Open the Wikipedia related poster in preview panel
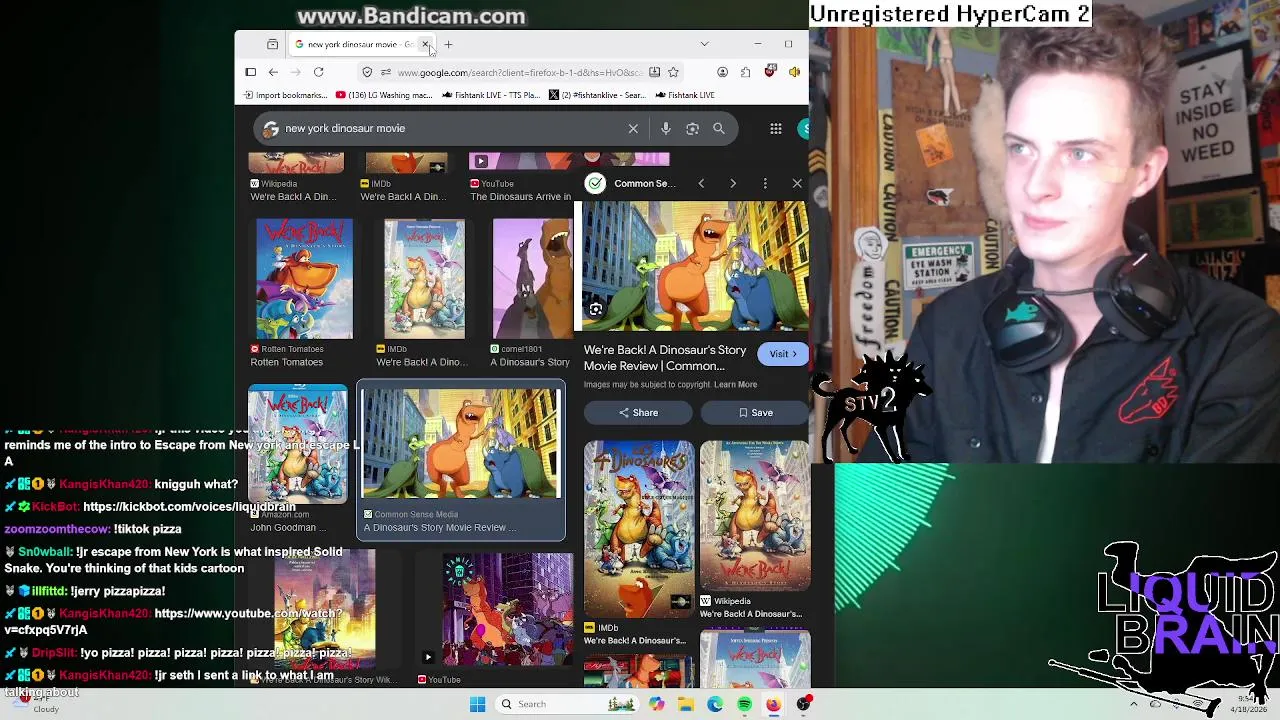 (755, 516)
